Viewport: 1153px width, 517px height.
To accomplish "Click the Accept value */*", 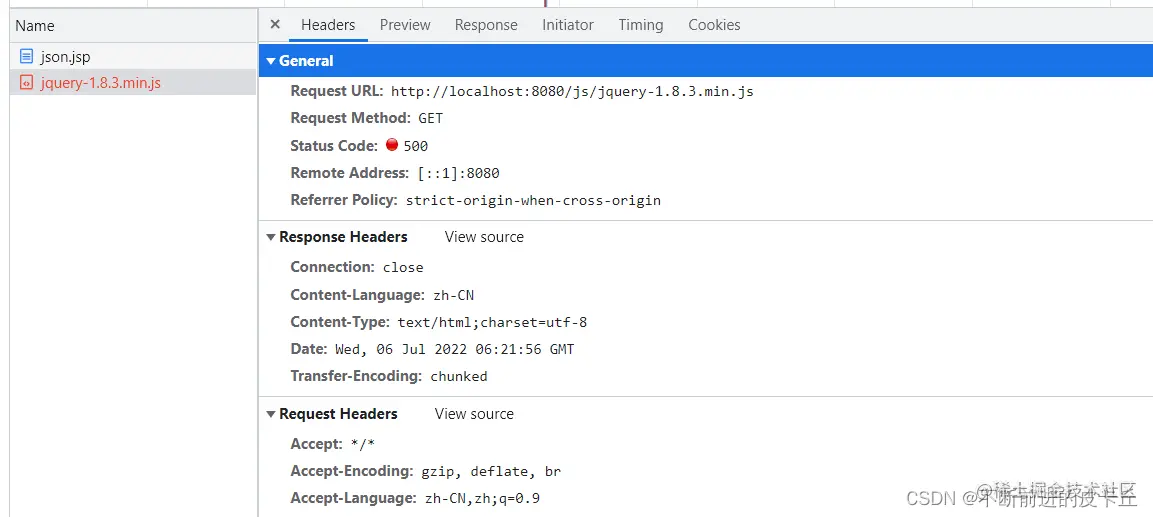I will 363,445.
